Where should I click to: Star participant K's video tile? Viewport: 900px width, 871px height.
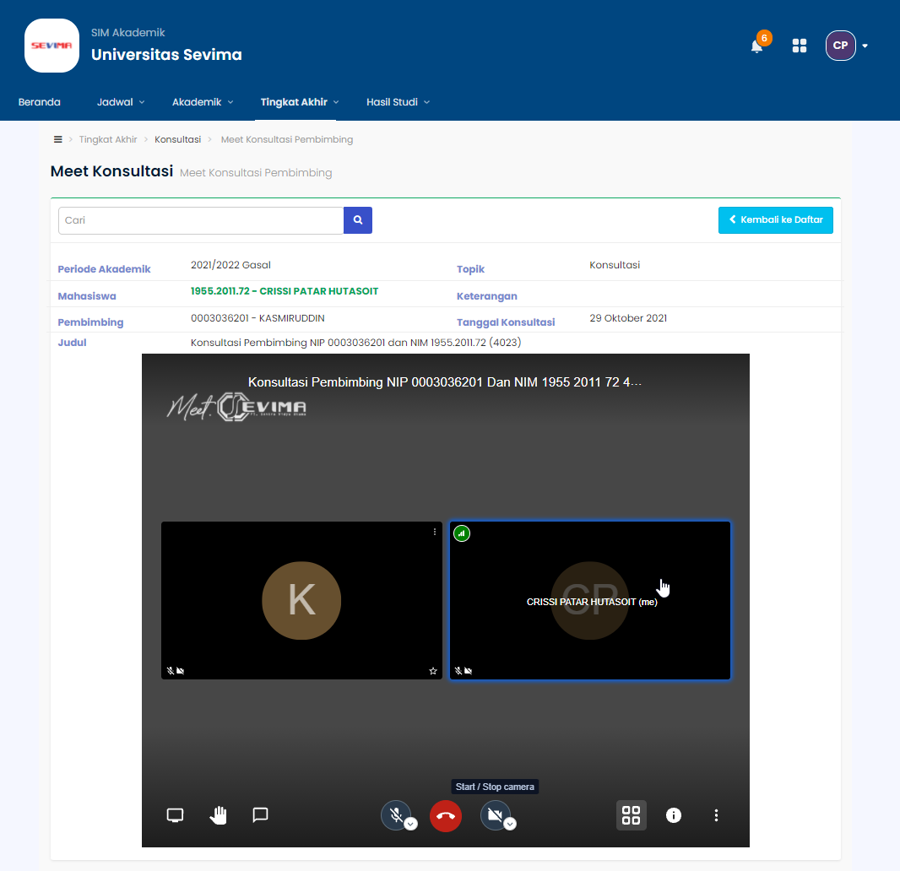pyautogui.click(x=433, y=671)
